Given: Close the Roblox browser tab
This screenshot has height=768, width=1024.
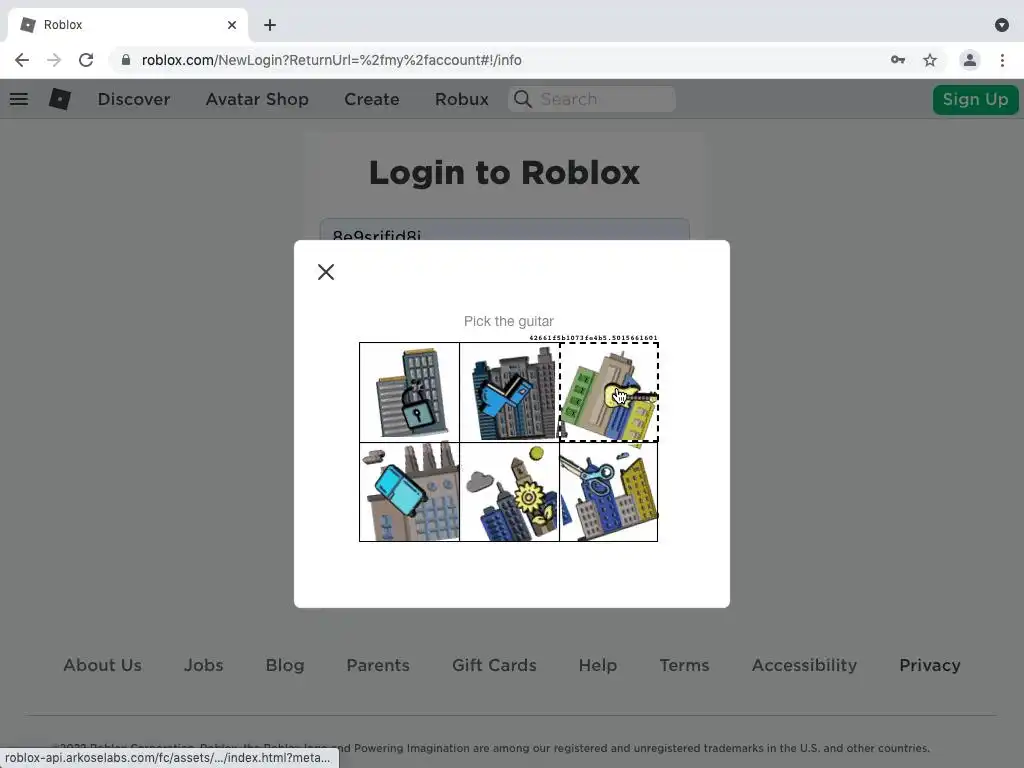Looking at the screenshot, I should click(232, 25).
